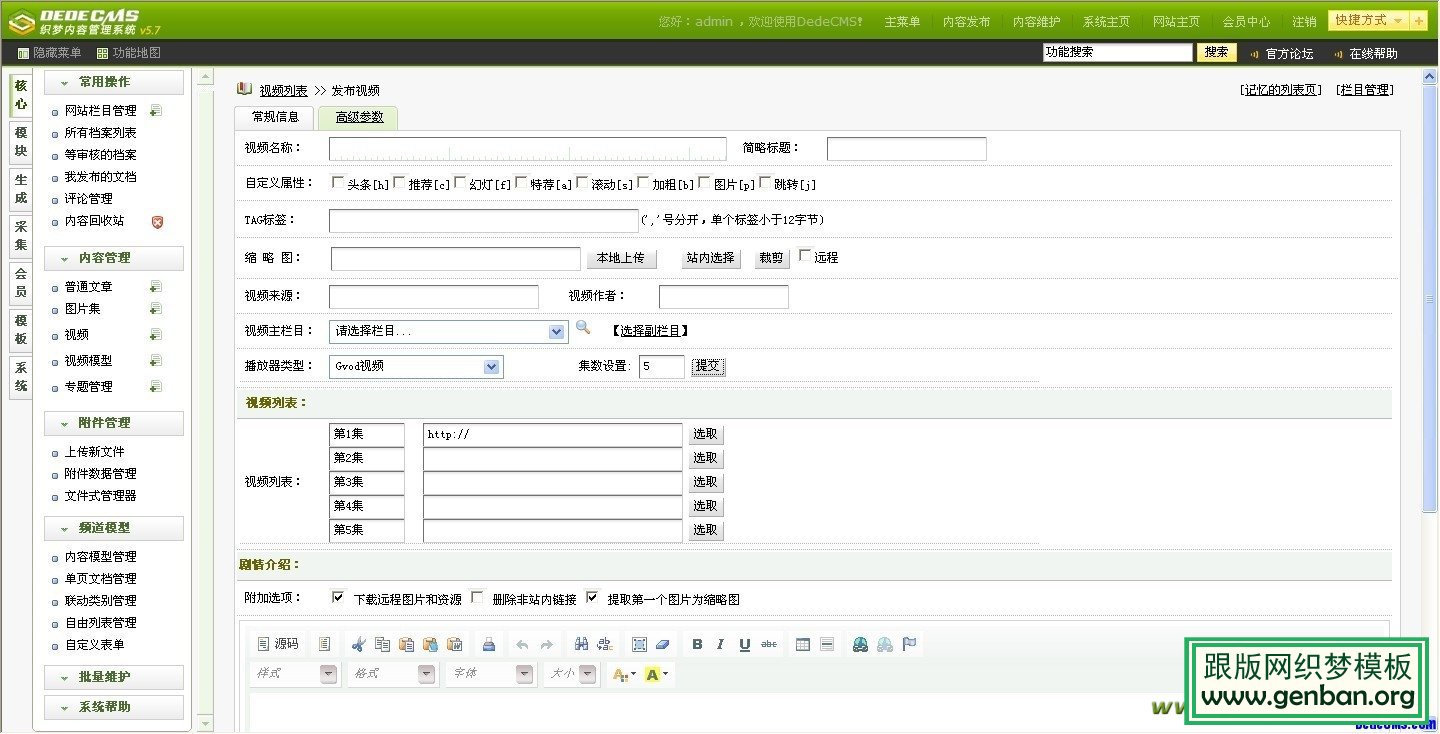Toggle the 删除非站内链接 checkbox
The width and height of the screenshot is (1440, 734).
tap(477, 598)
